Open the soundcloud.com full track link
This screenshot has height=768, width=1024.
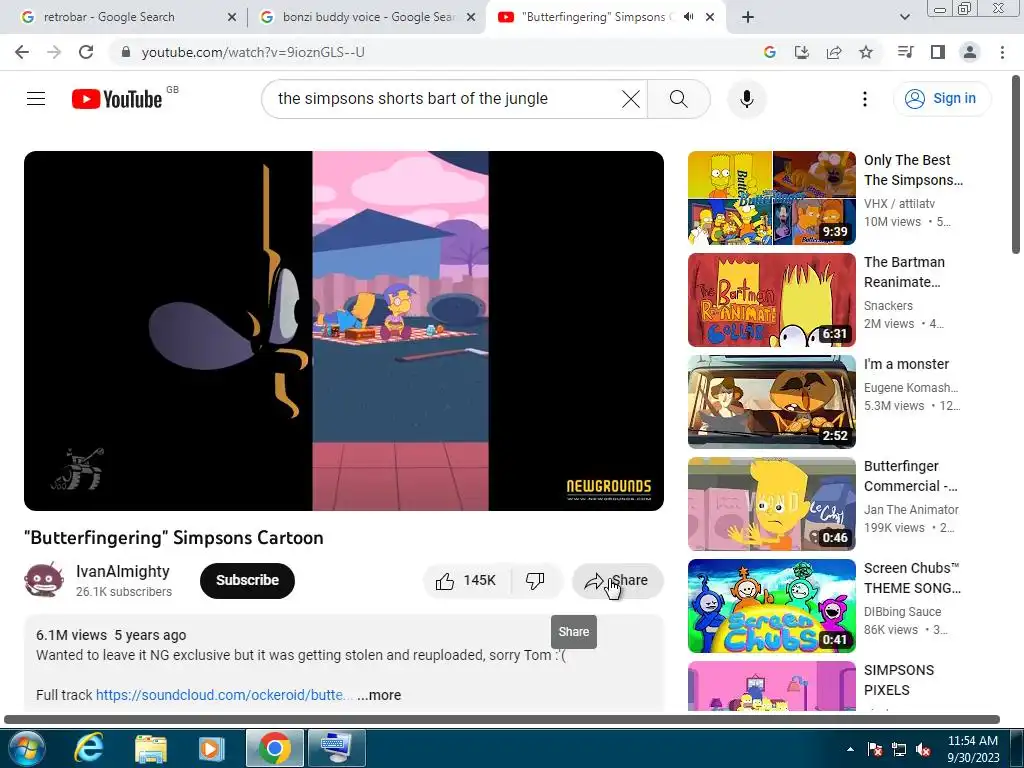click(224, 695)
